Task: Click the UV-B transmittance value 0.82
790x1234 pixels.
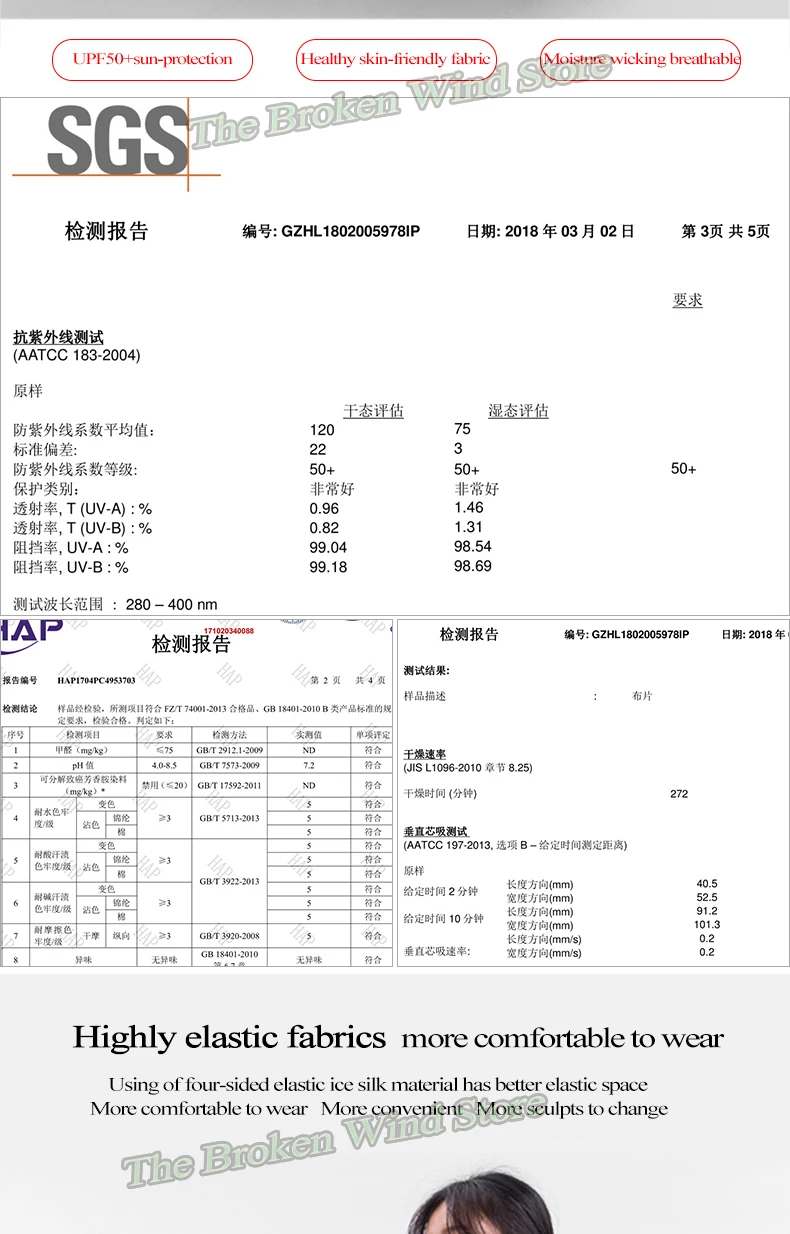Action: click(x=324, y=528)
